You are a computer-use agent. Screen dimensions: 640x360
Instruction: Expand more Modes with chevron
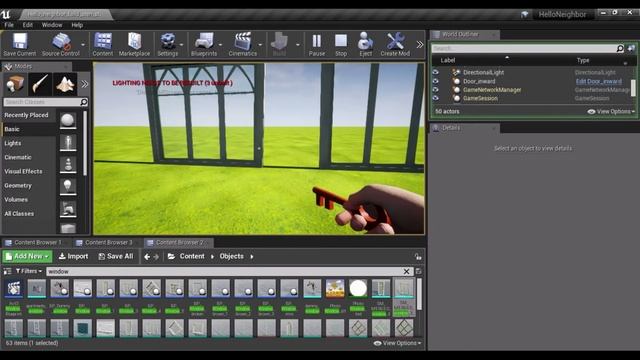(84, 84)
